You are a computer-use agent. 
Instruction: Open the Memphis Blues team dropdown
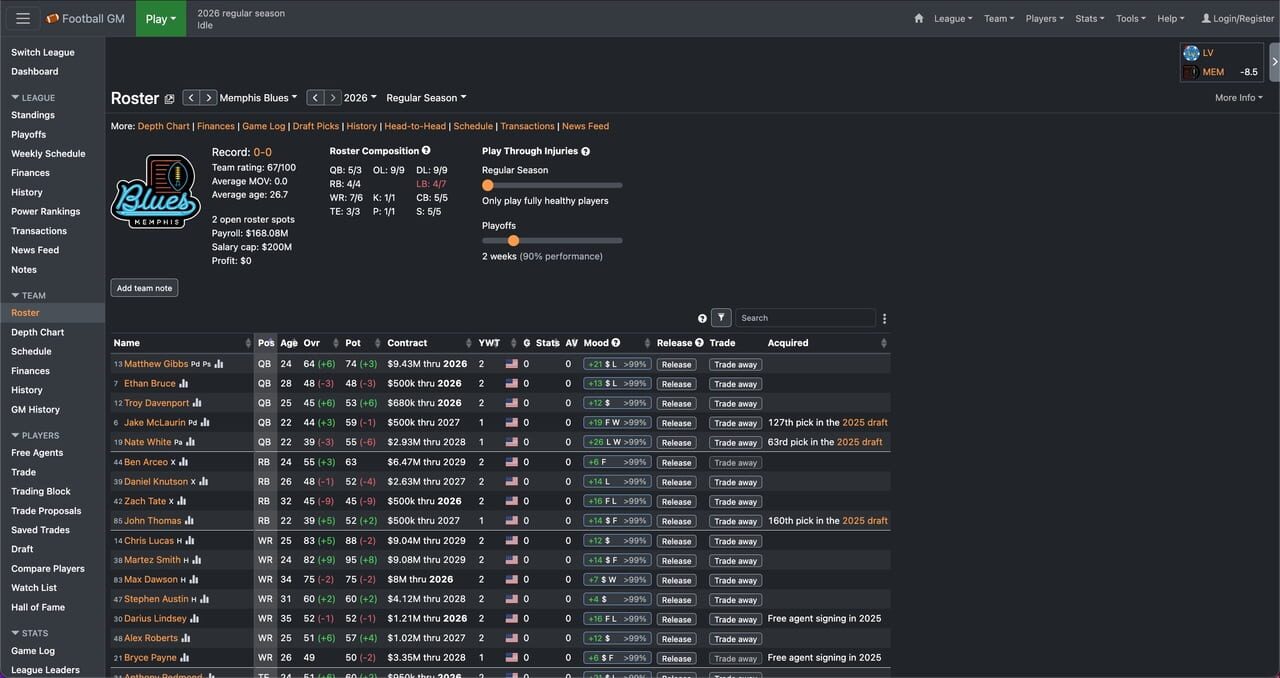[x=258, y=98]
